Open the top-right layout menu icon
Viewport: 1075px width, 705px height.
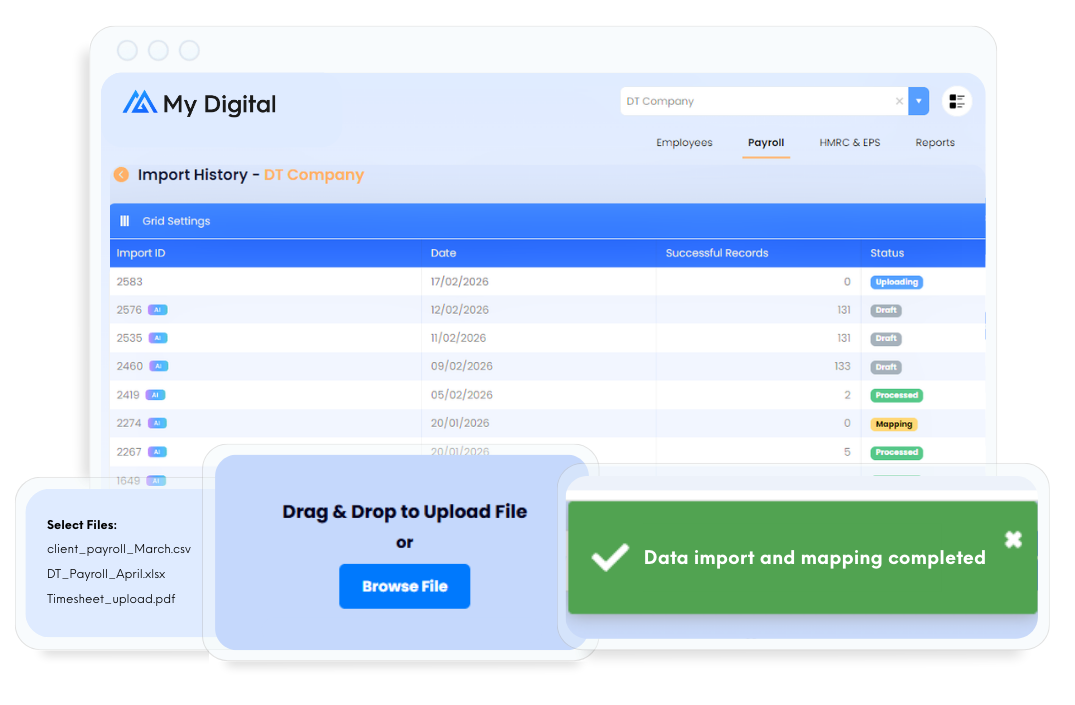click(957, 101)
